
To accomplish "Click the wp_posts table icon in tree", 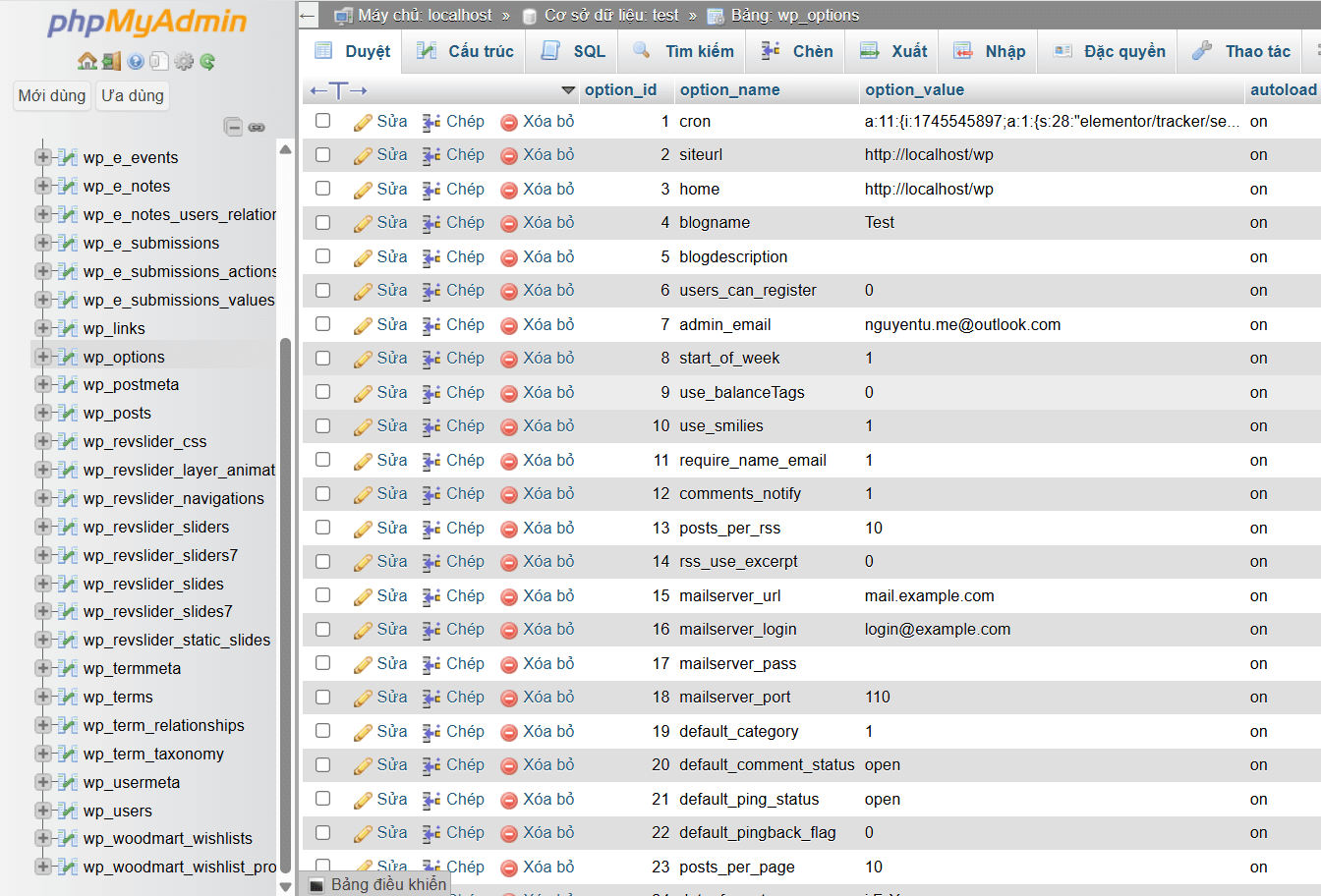I will (68, 413).
